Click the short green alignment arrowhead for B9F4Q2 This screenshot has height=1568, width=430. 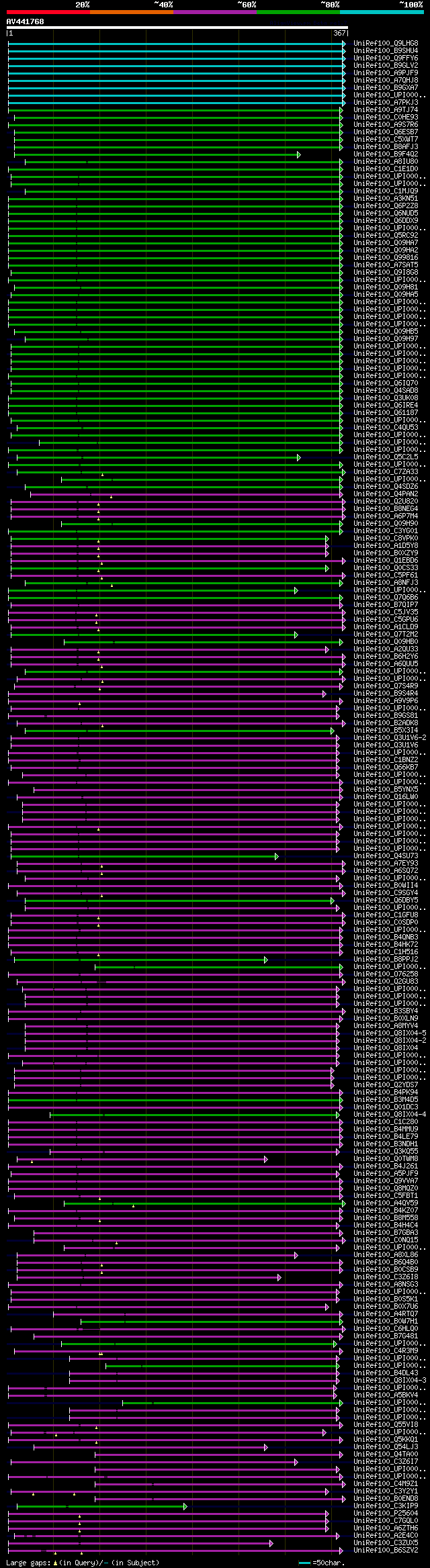298,154
